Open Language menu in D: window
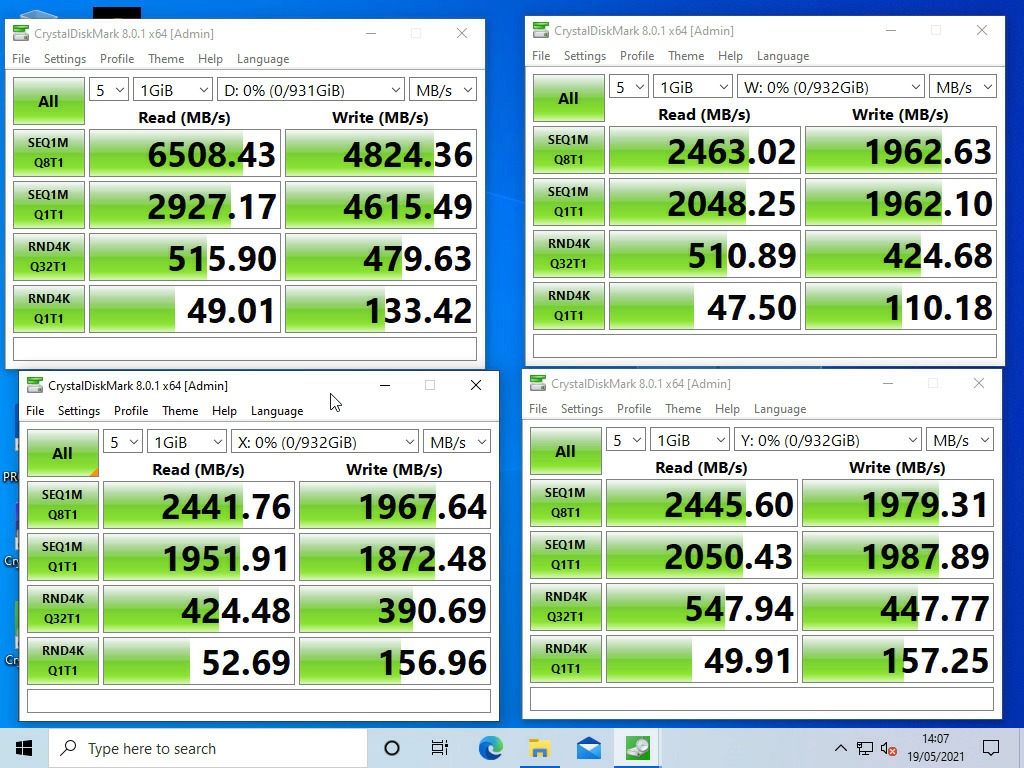Viewport: 1024px width, 768px height. (x=263, y=59)
